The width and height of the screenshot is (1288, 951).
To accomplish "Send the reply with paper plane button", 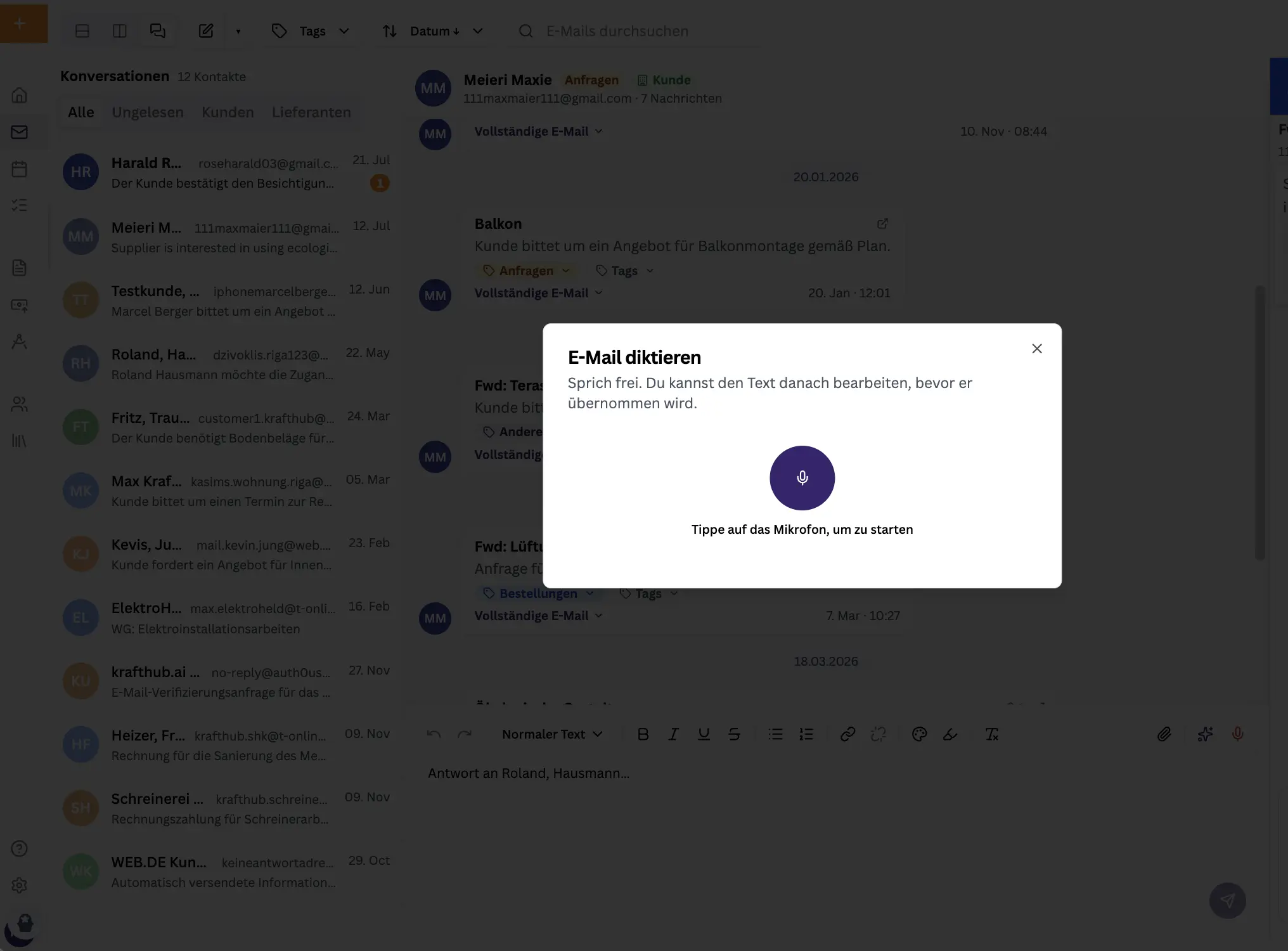I will [x=1228, y=900].
